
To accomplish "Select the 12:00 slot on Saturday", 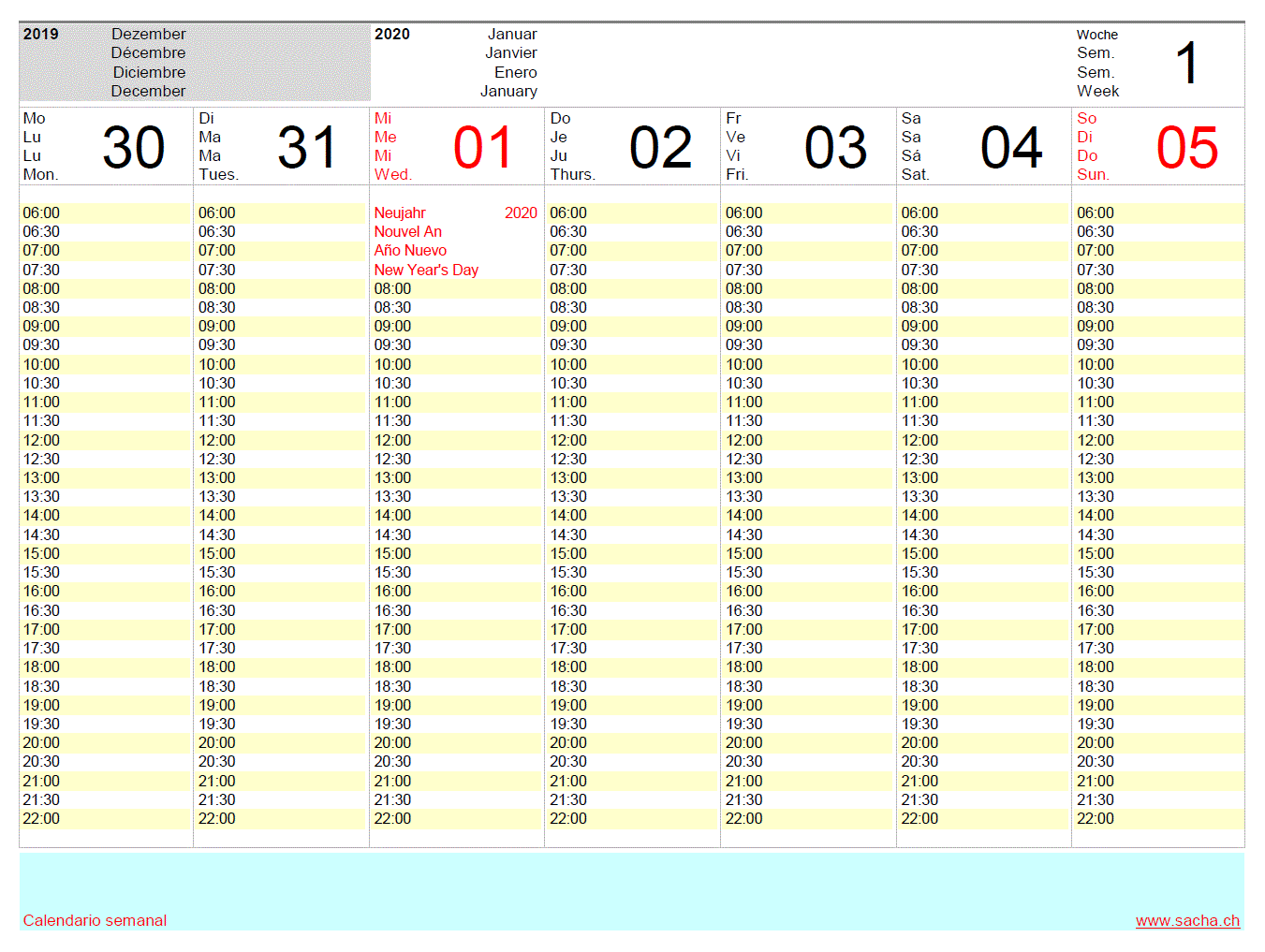I will pyautogui.click(x=984, y=441).
